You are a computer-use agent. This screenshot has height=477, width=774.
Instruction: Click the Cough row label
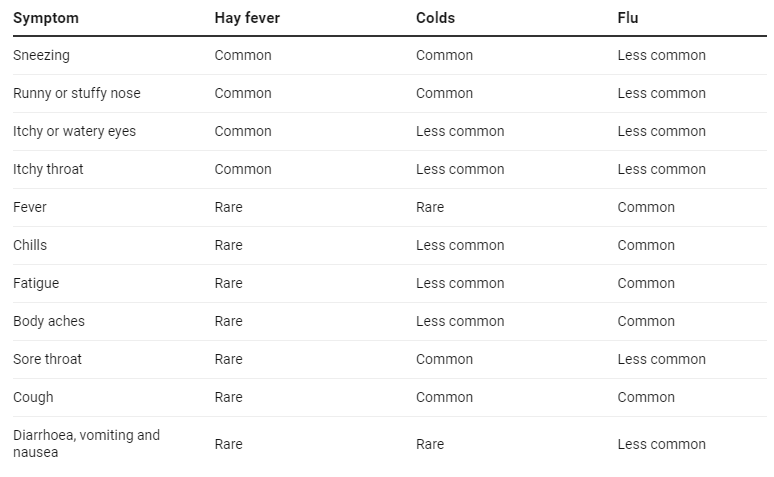coord(33,398)
